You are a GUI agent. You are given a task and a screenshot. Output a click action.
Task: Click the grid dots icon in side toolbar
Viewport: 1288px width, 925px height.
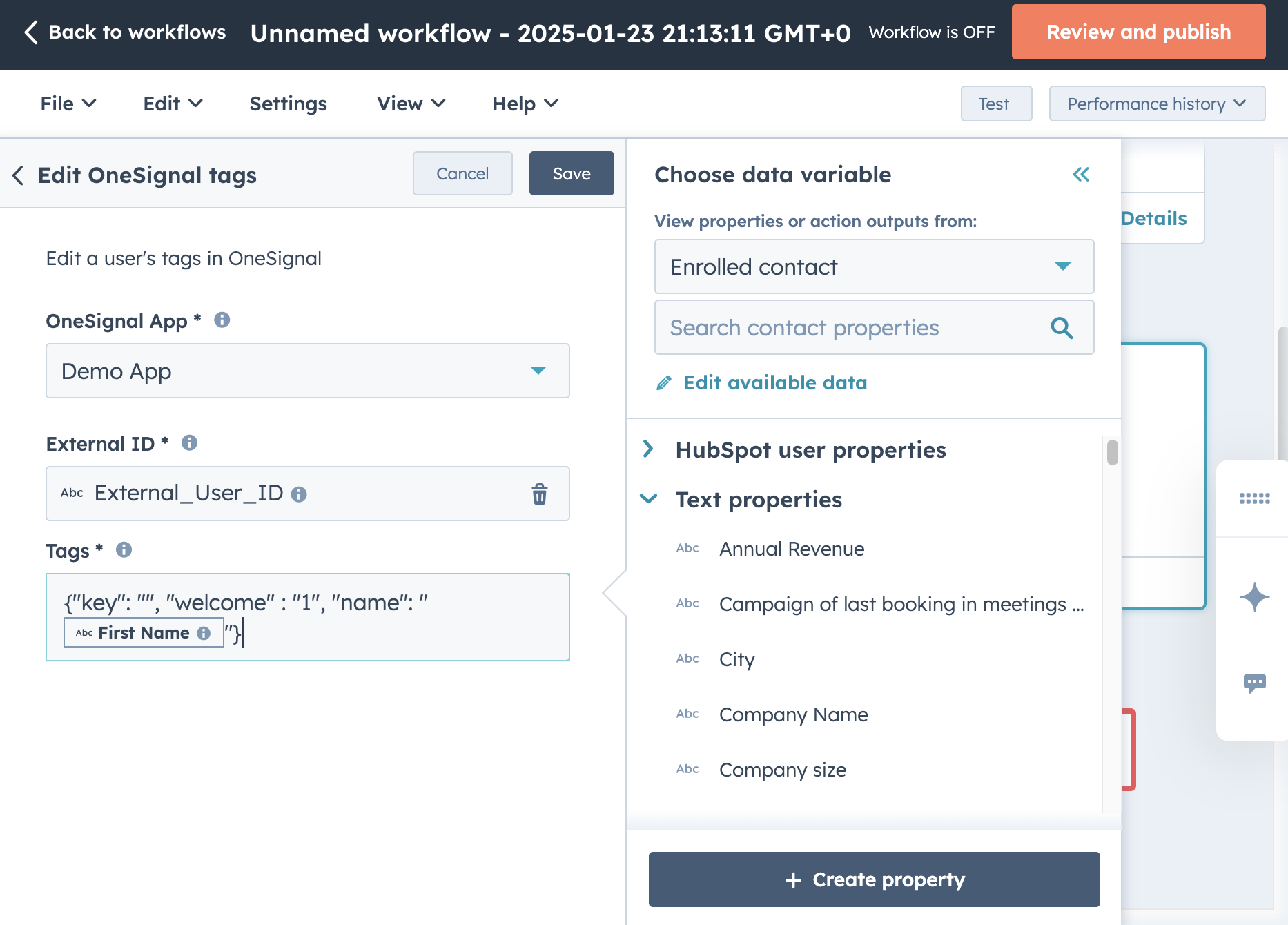click(1254, 498)
